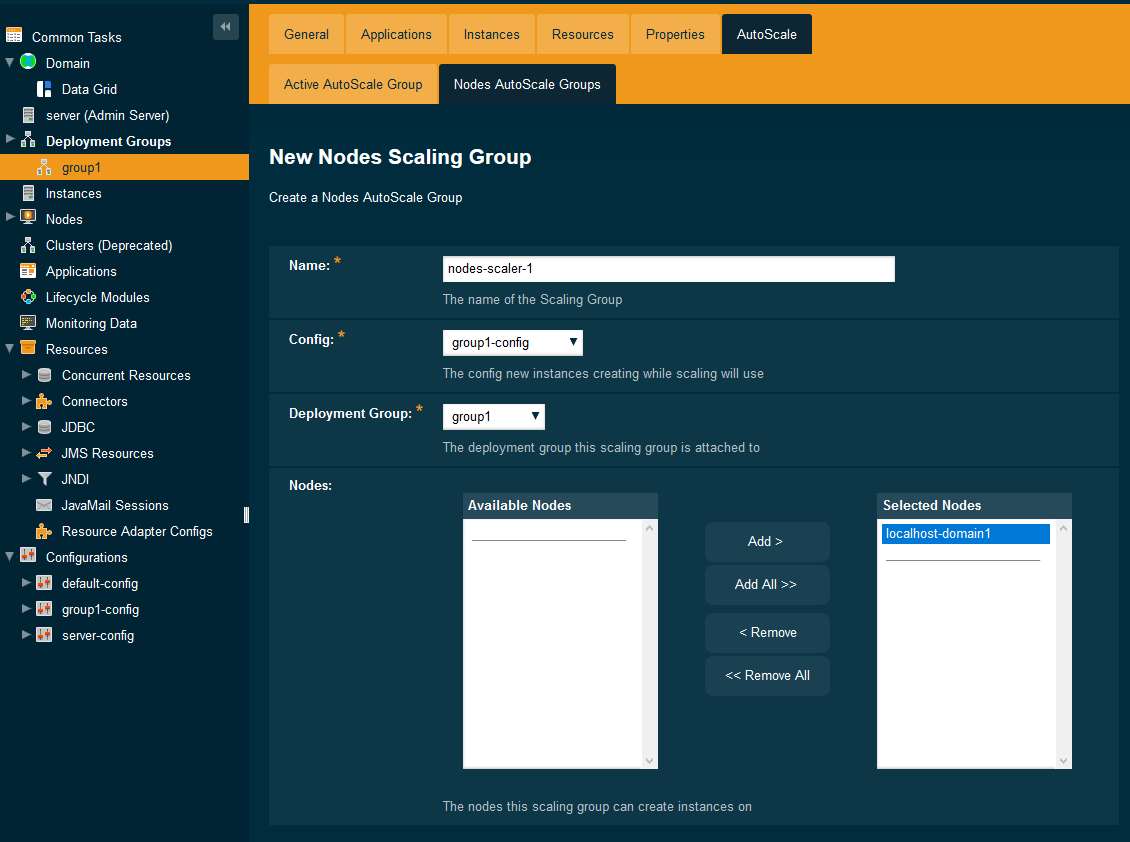This screenshot has height=842, width=1130.
Task: Click the Configurations icon
Action: coord(28,555)
